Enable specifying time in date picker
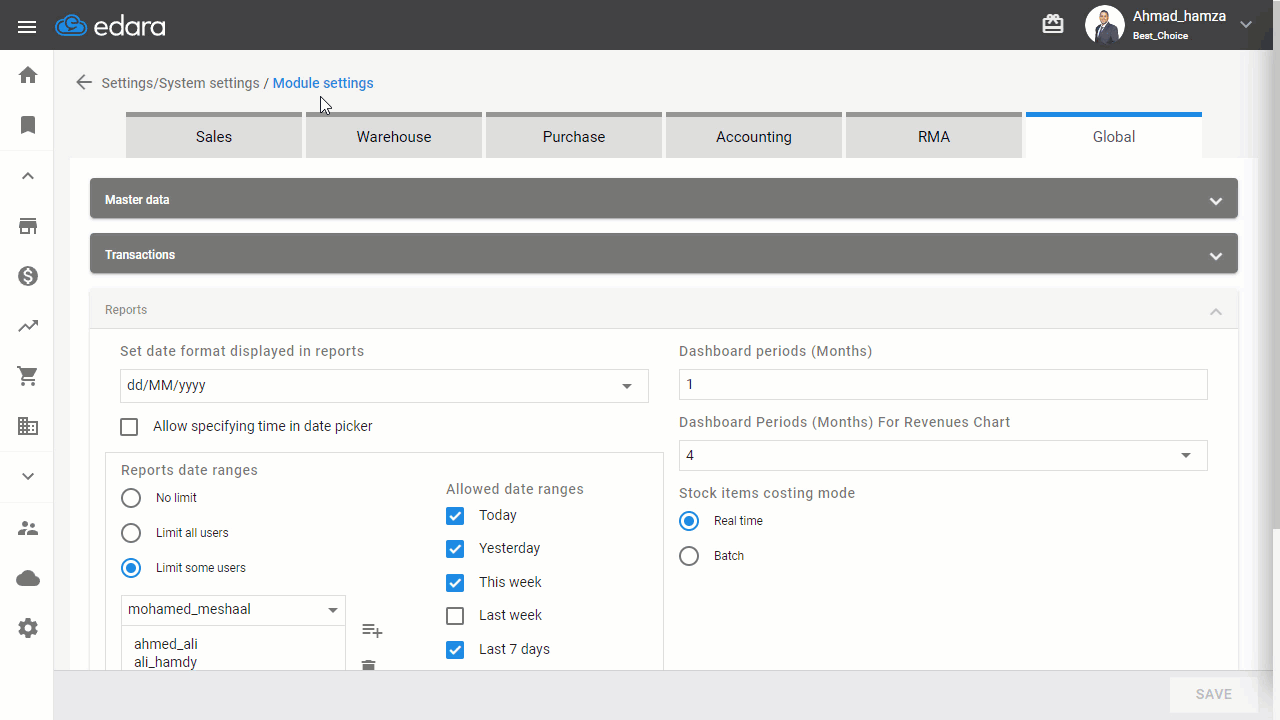The width and height of the screenshot is (1280, 720). point(129,427)
